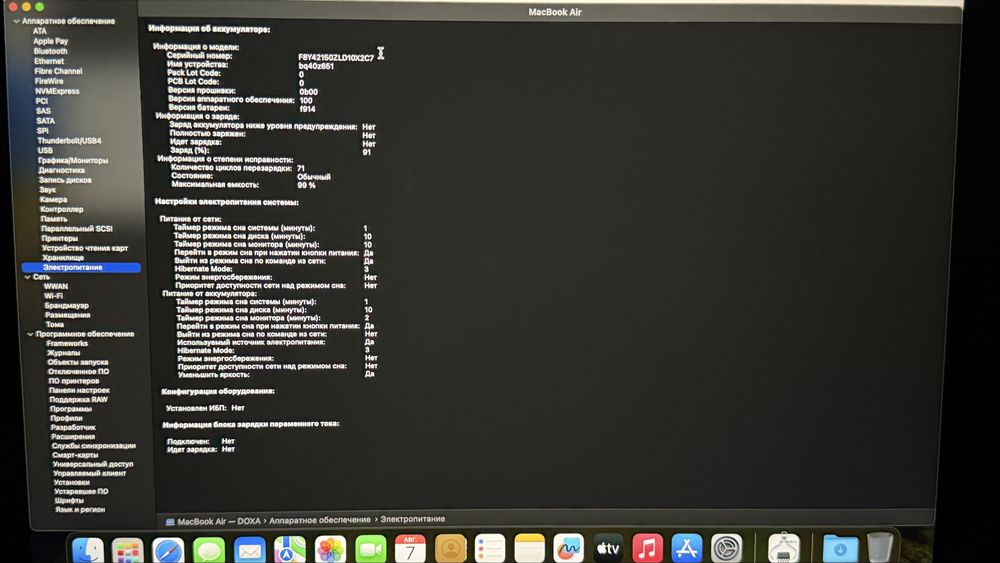Open the Downloads folder in the Dock
This screenshot has height=563, width=1000.
(840, 548)
